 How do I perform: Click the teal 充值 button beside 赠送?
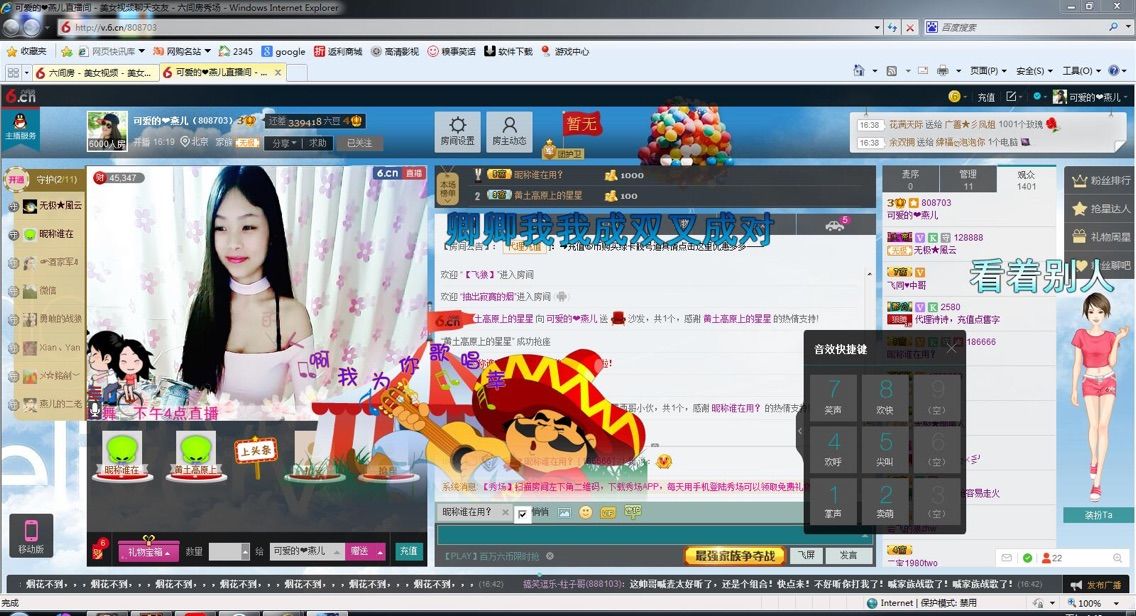pos(409,552)
